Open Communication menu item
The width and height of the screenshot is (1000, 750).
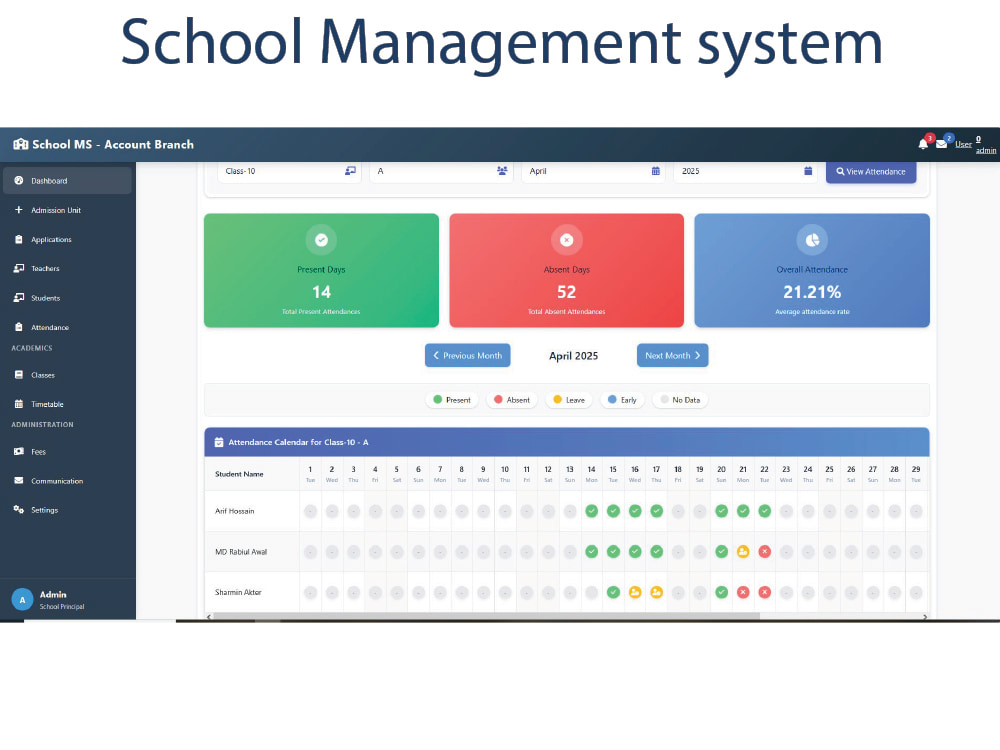pyautogui.click(x=68, y=480)
